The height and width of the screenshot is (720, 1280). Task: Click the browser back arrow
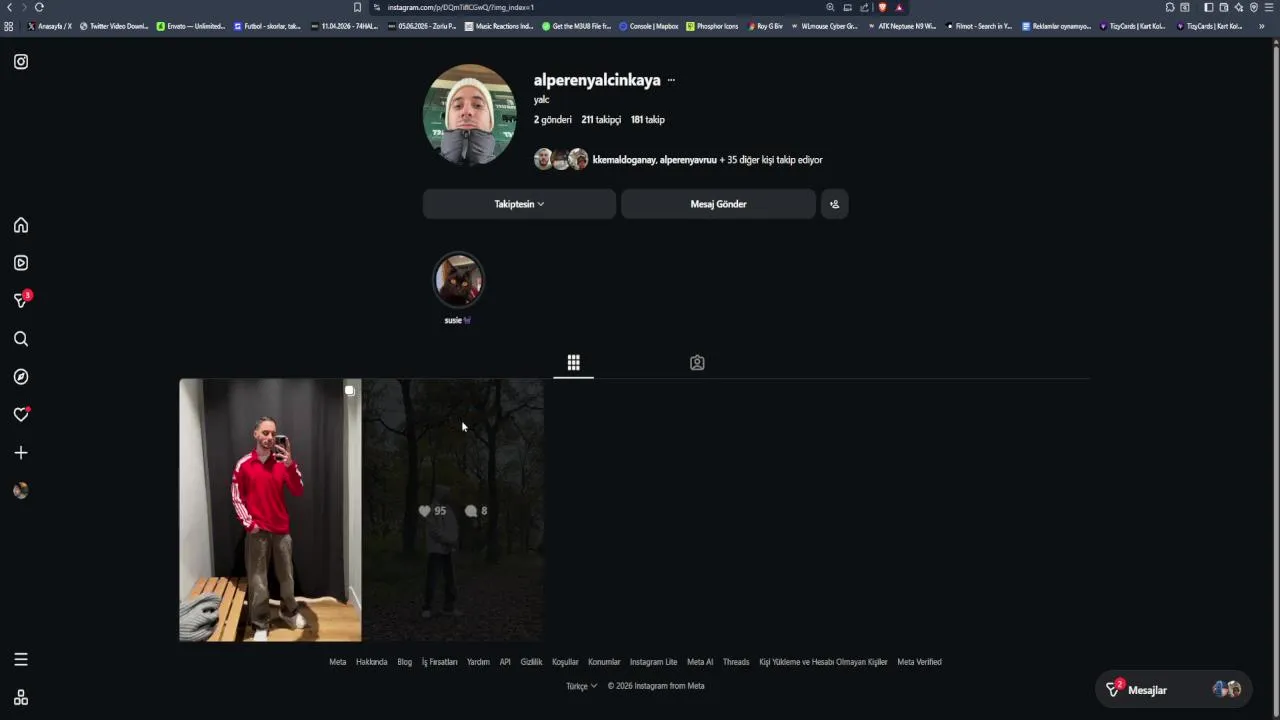pyautogui.click(x=9, y=7)
